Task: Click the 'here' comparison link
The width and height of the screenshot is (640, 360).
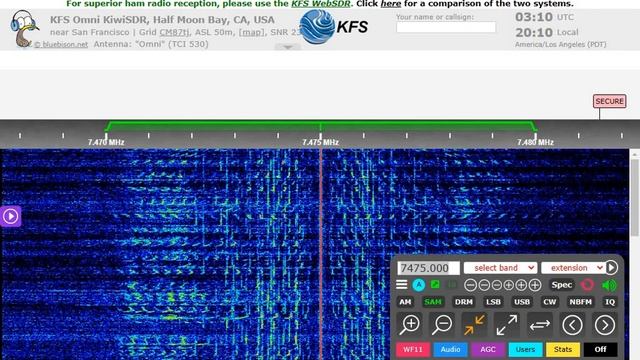Action: point(391,4)
